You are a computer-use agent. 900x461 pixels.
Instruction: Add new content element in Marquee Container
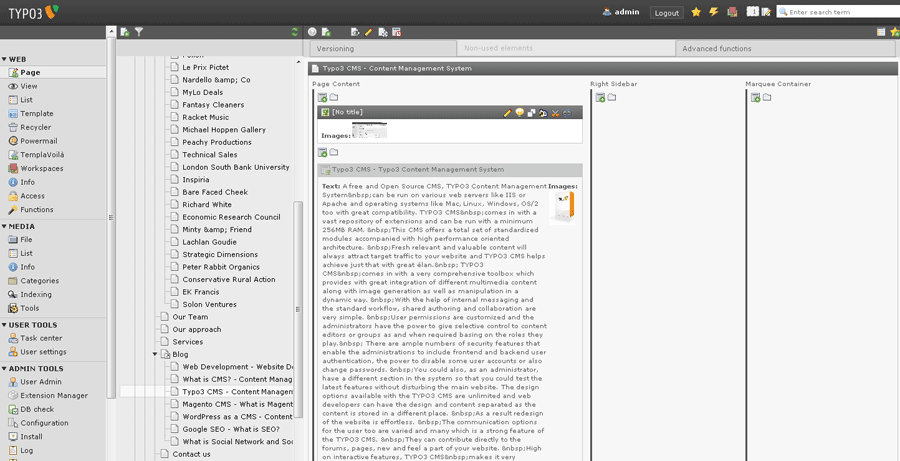tap(755, 98)
